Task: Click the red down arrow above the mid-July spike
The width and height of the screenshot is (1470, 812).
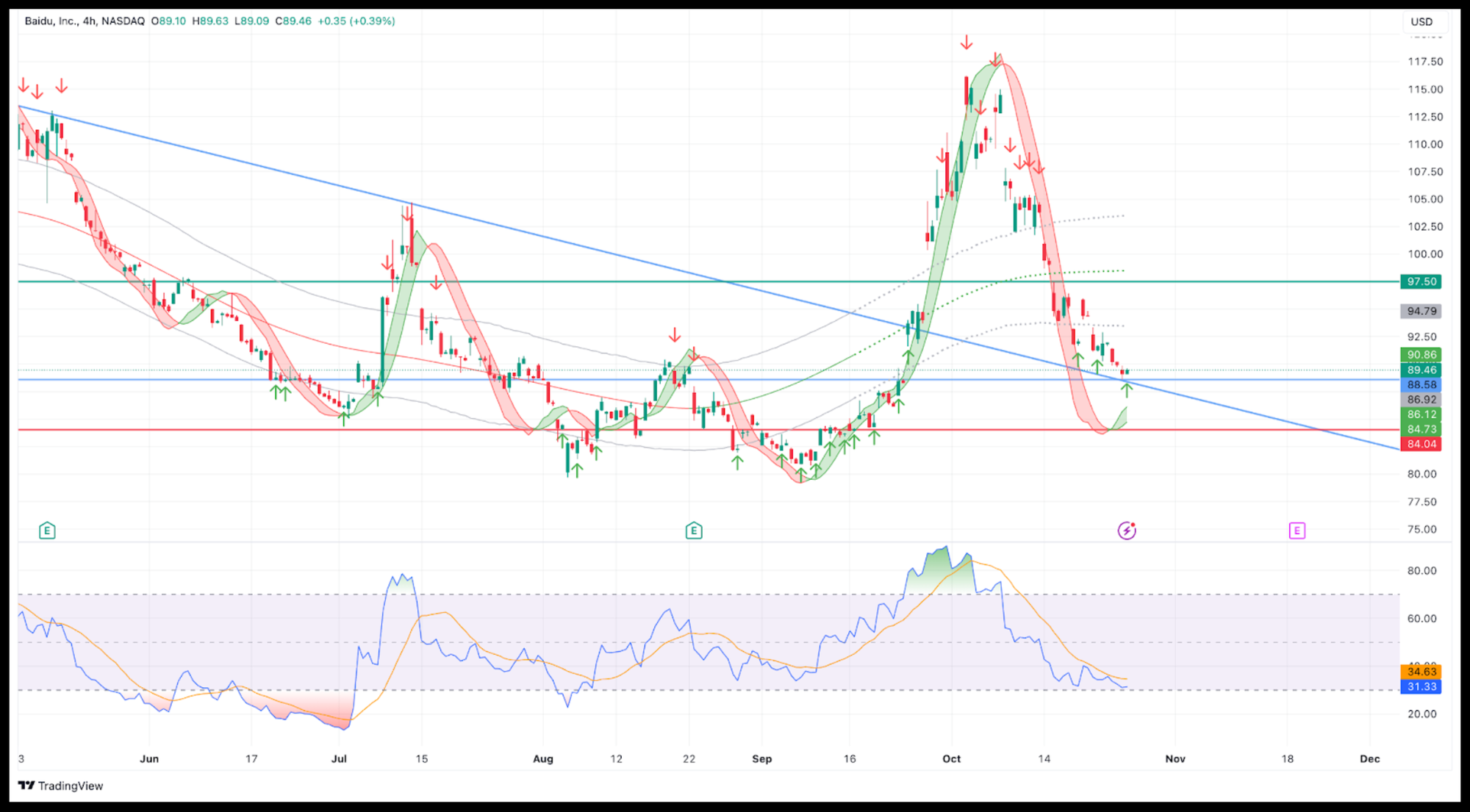Action: click(x=406, y=215)
